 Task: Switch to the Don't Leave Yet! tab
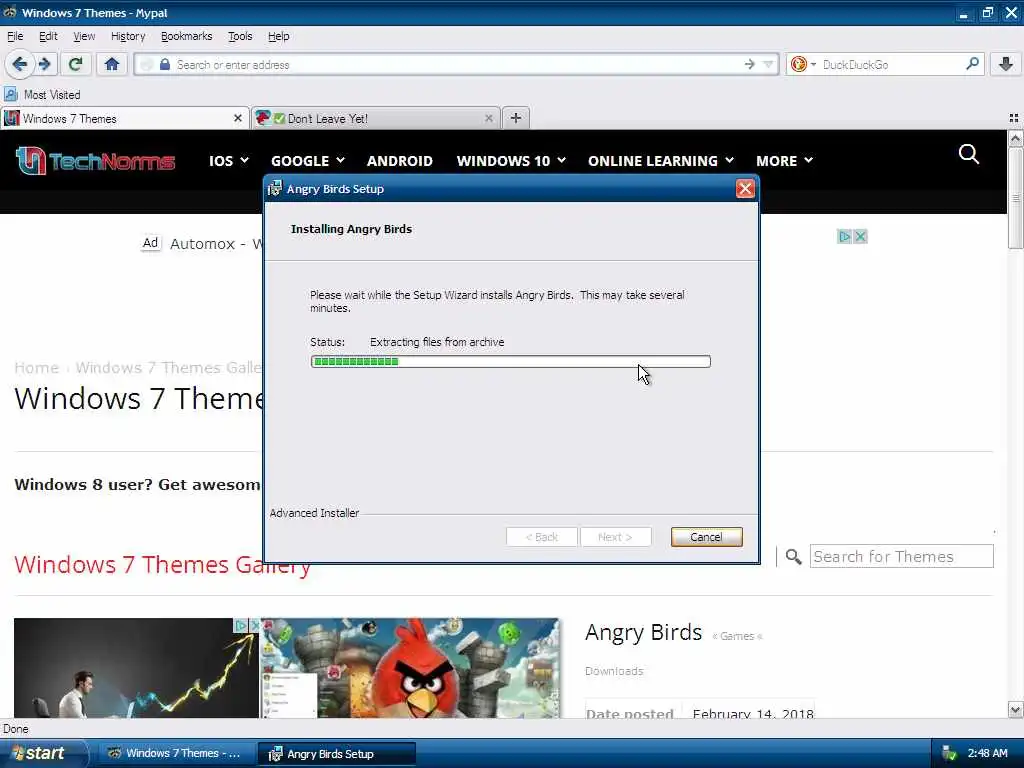tap(376, 118)
